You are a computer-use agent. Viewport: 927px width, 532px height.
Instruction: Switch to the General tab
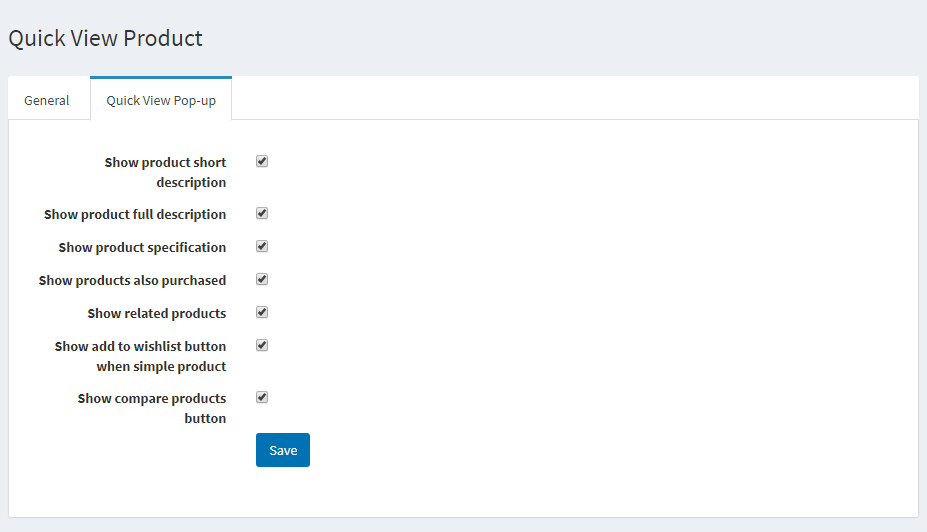[47, 100]
